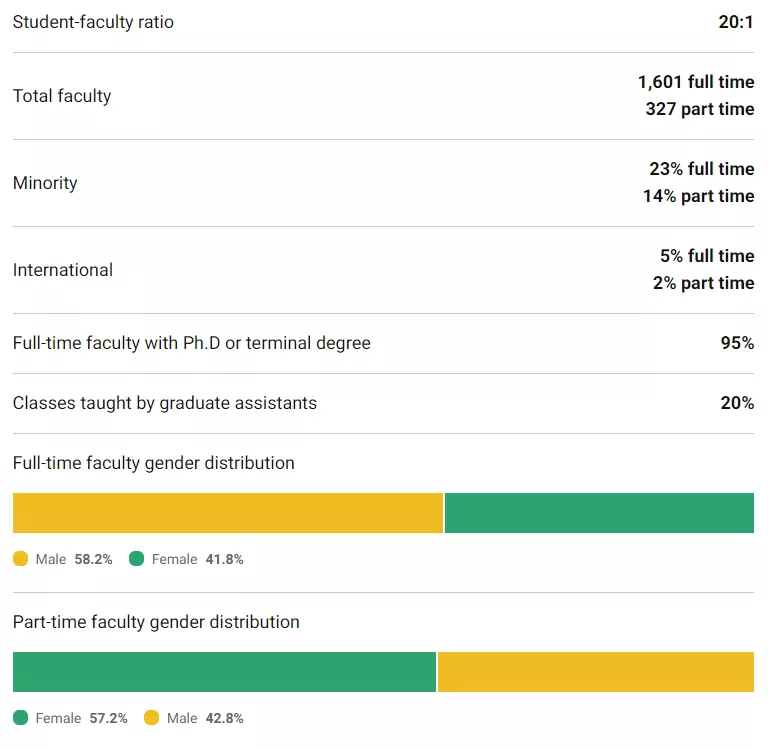This screenshot has width=768, height=749.
Task: Select the yellow Male segment of full-time bar
Action: 227,513
